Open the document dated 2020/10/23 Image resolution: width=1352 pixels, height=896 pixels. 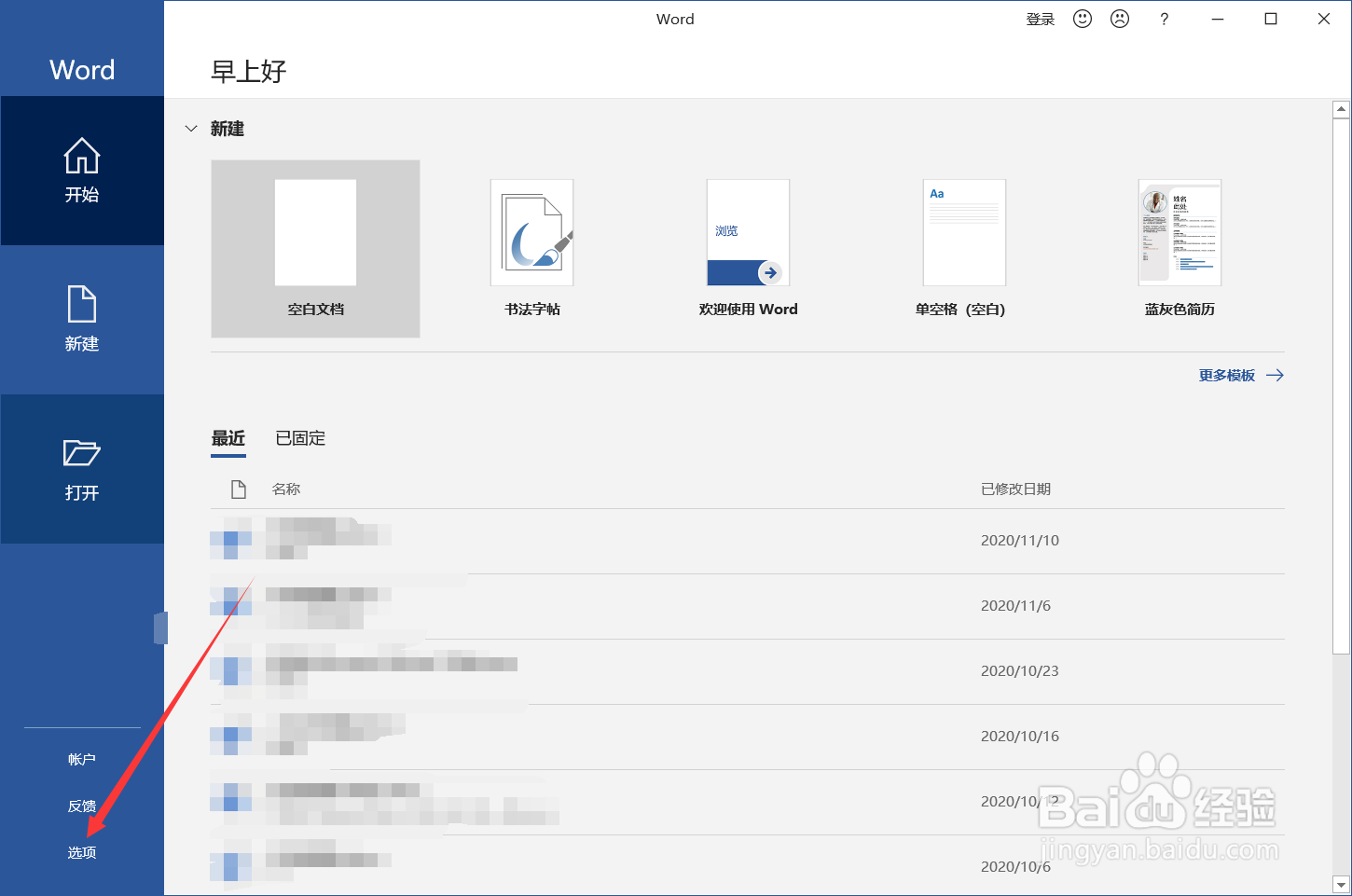(748, 671)
